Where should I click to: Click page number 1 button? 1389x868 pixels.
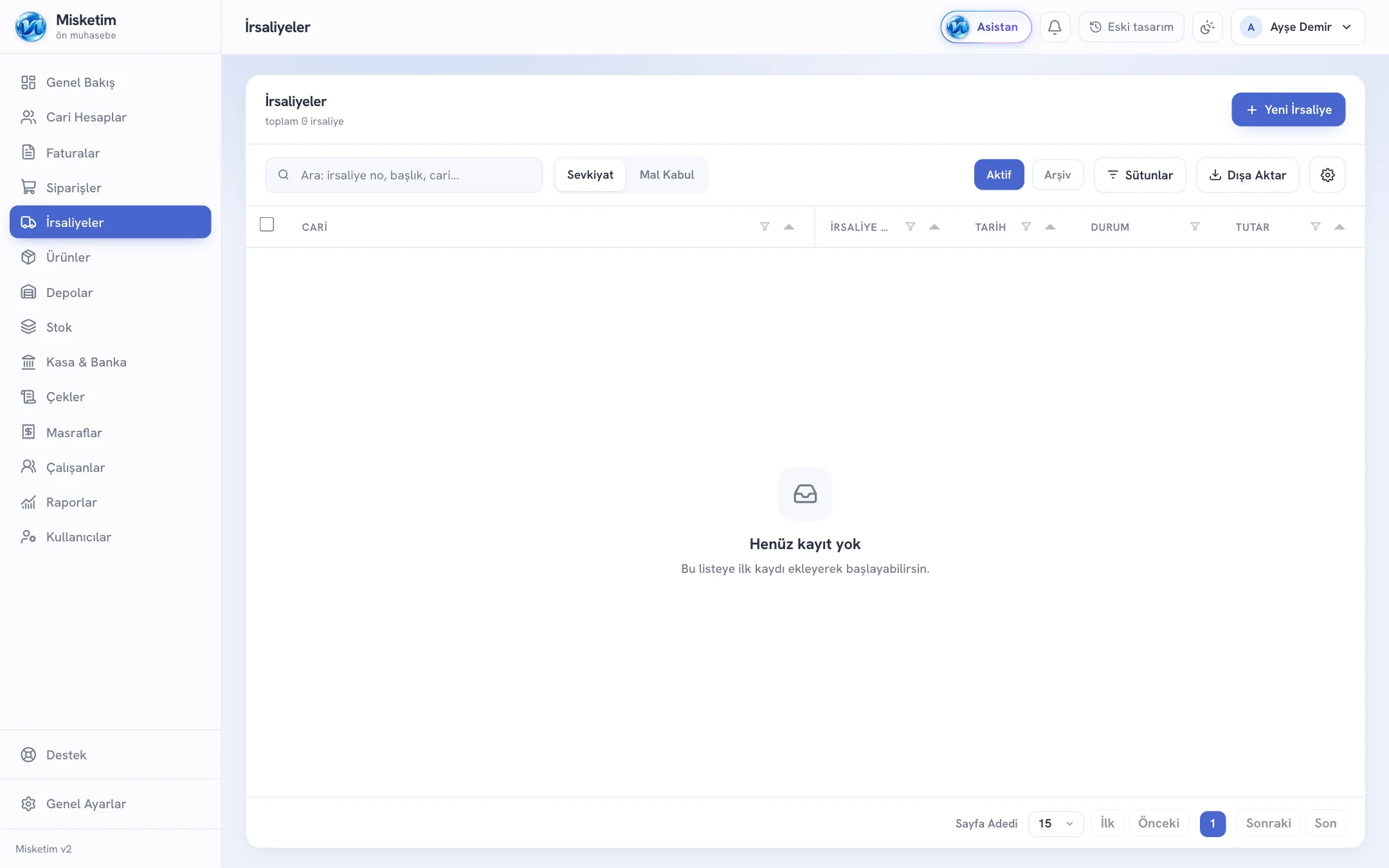(x=1213, y=824)
